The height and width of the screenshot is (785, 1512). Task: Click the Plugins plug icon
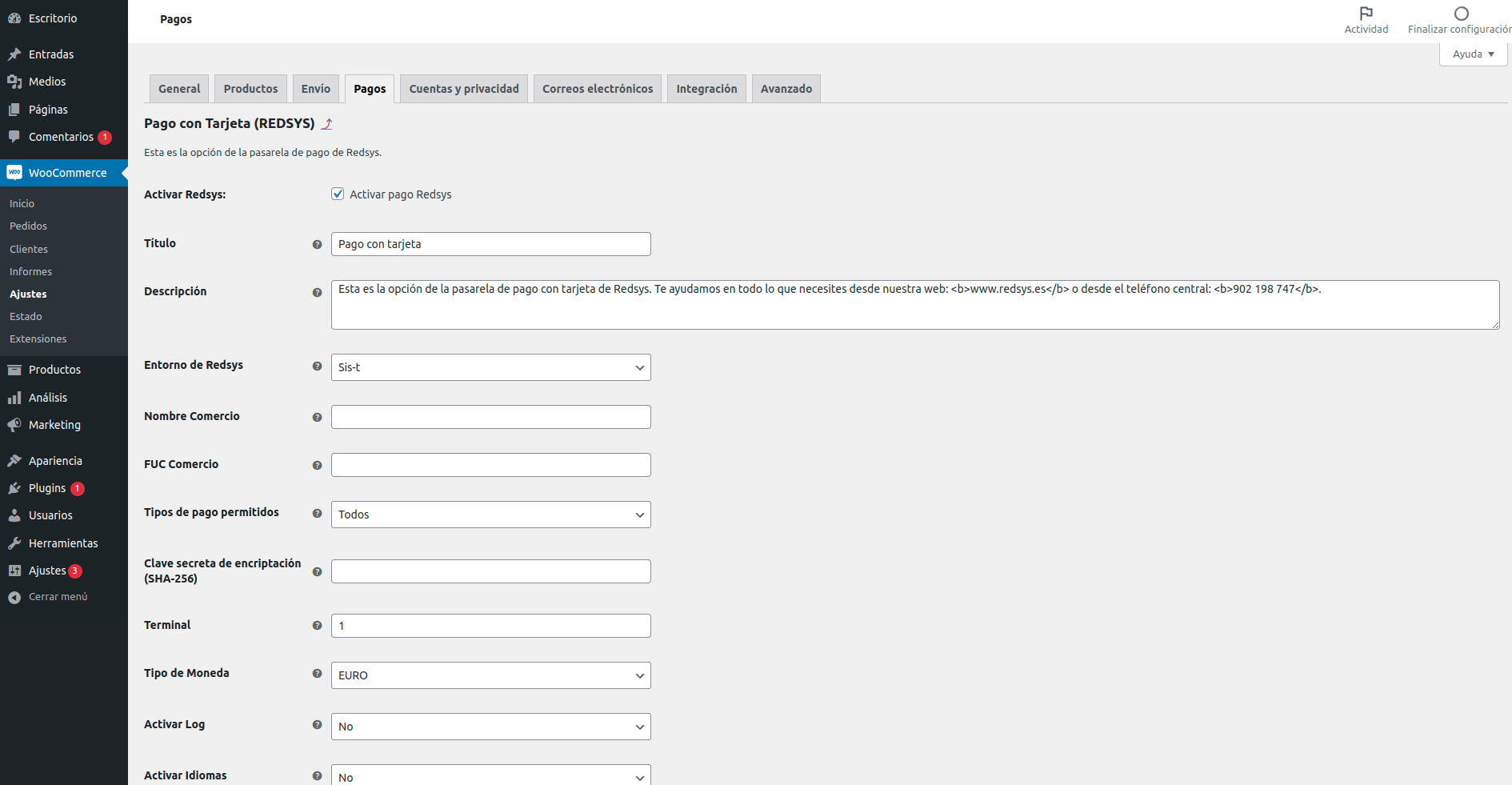click(x=14, y=488)
